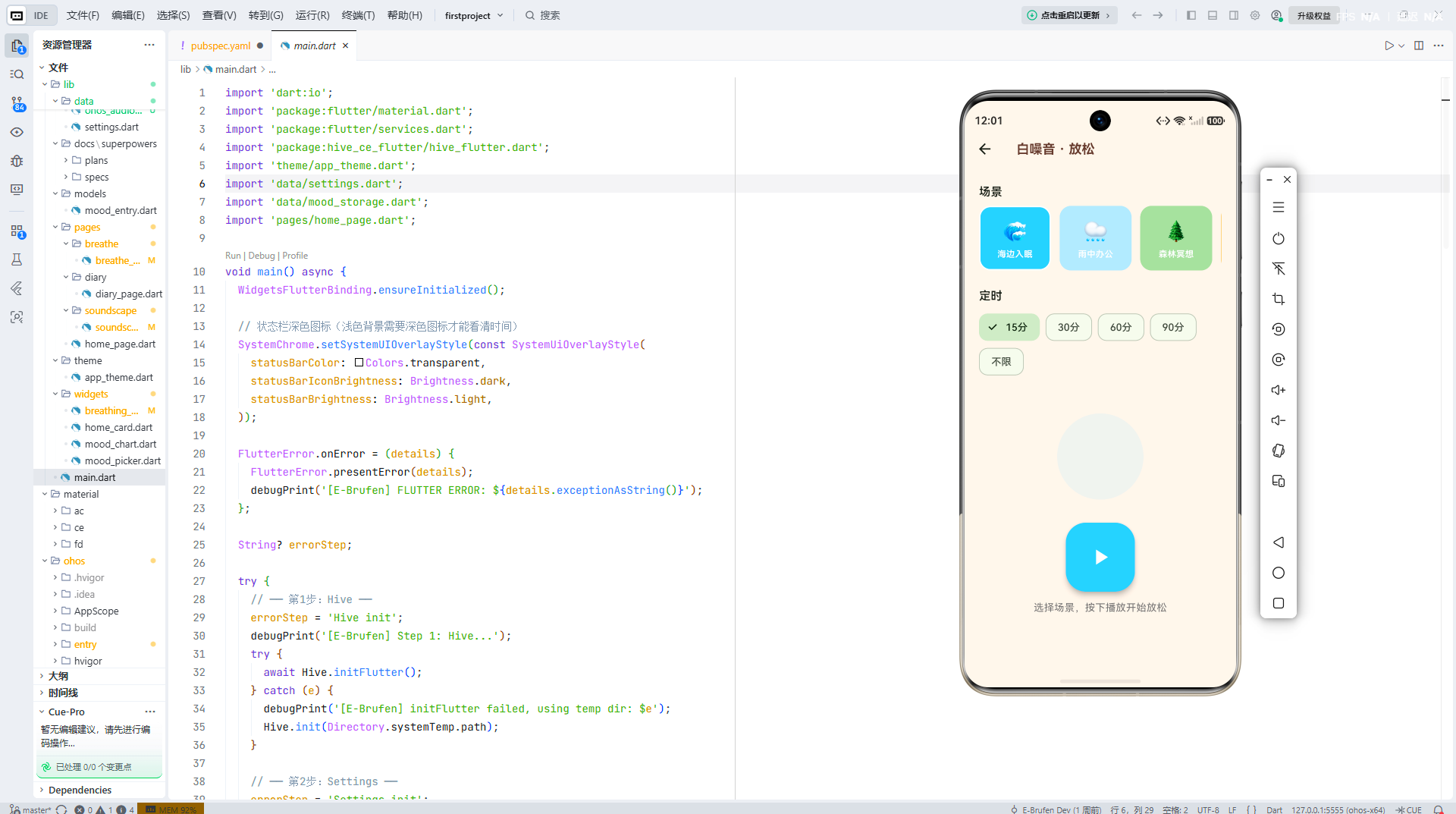
Task: Click the emulator screenshot crop icon
Action: pyautogui.click(x=1279, y=299)
